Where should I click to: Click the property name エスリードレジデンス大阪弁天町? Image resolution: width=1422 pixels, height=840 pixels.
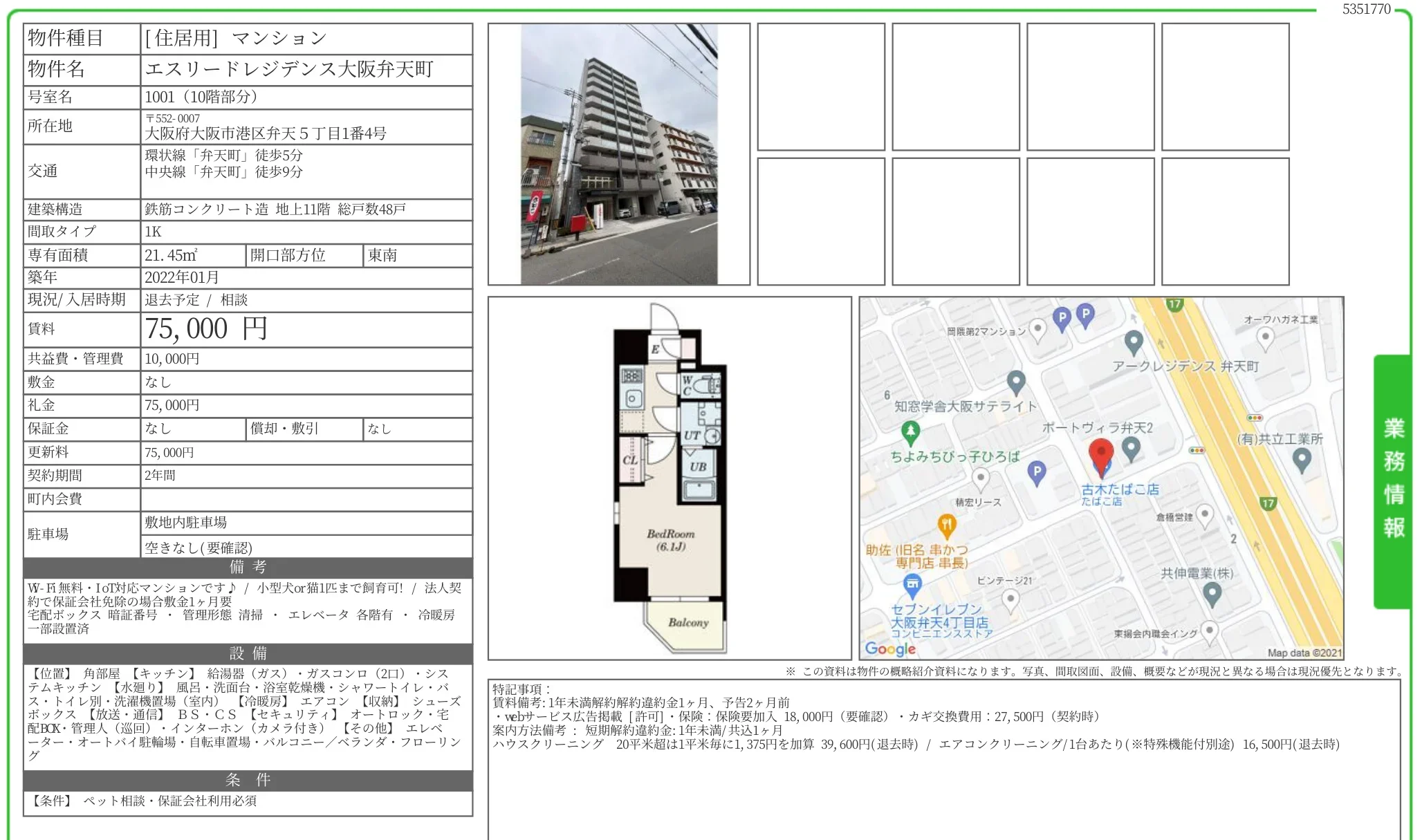point(289,69)
